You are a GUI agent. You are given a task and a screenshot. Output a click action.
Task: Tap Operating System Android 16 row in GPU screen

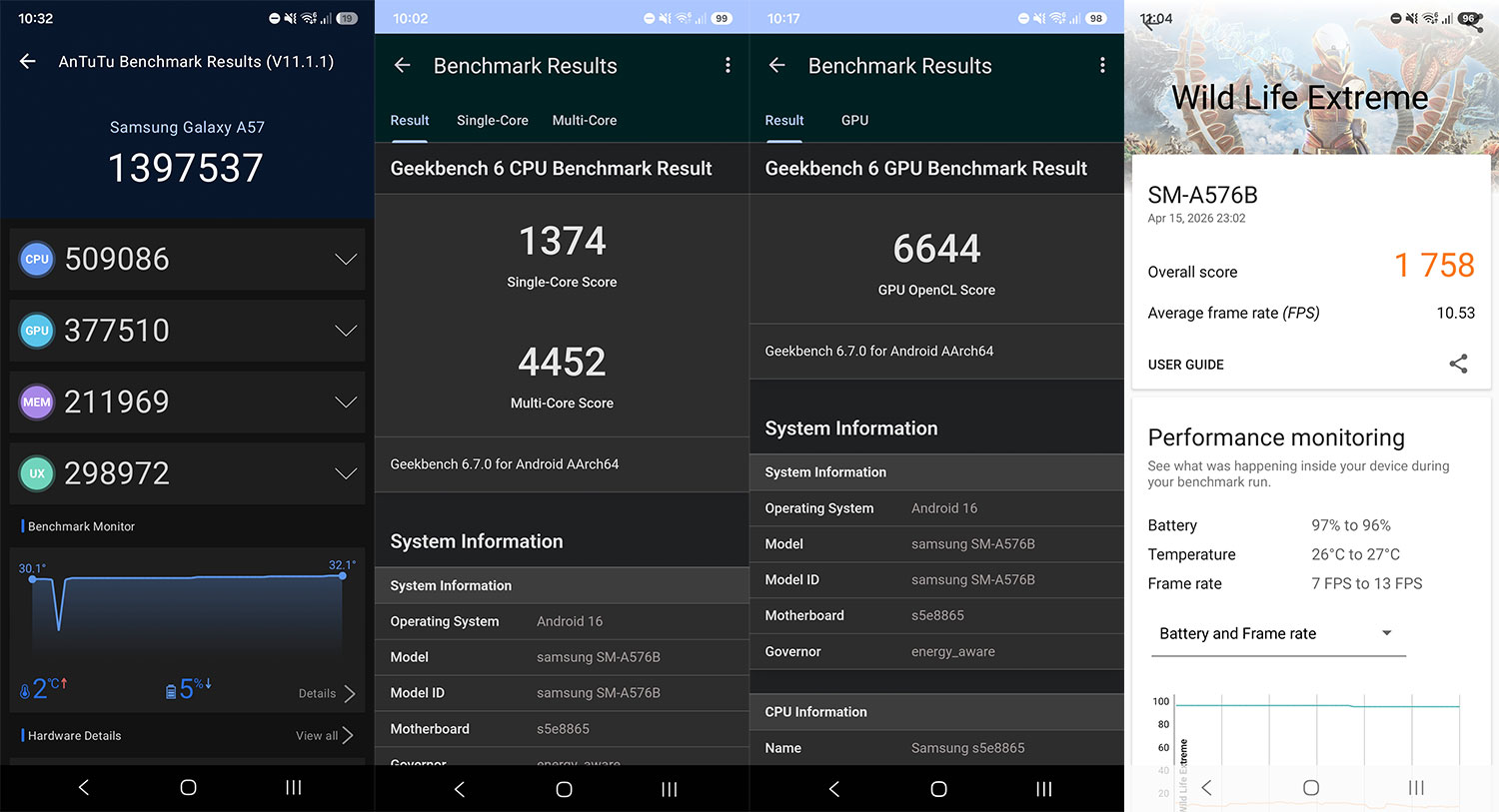pos(936,508)
